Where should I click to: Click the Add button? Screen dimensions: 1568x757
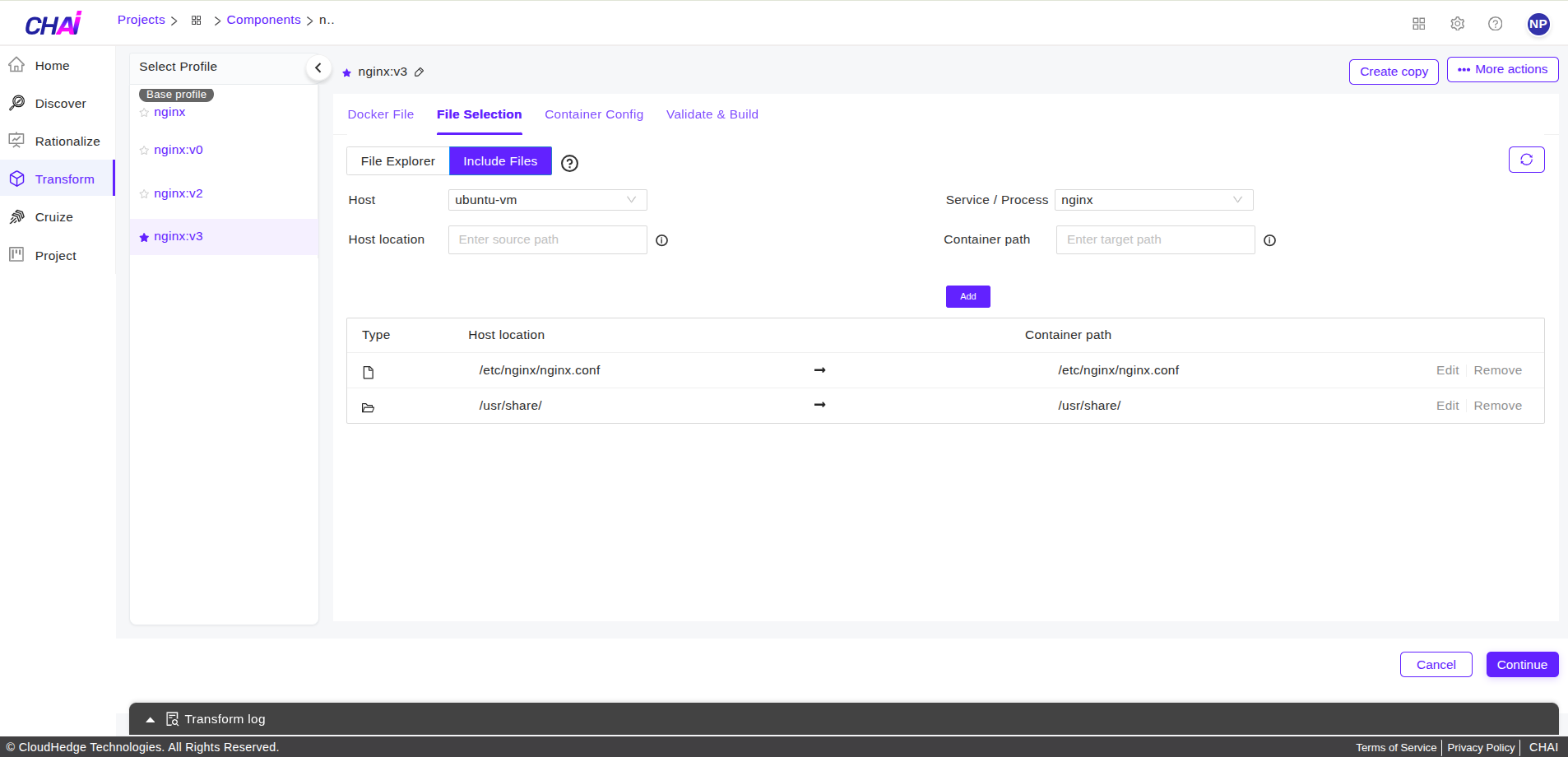968,296
